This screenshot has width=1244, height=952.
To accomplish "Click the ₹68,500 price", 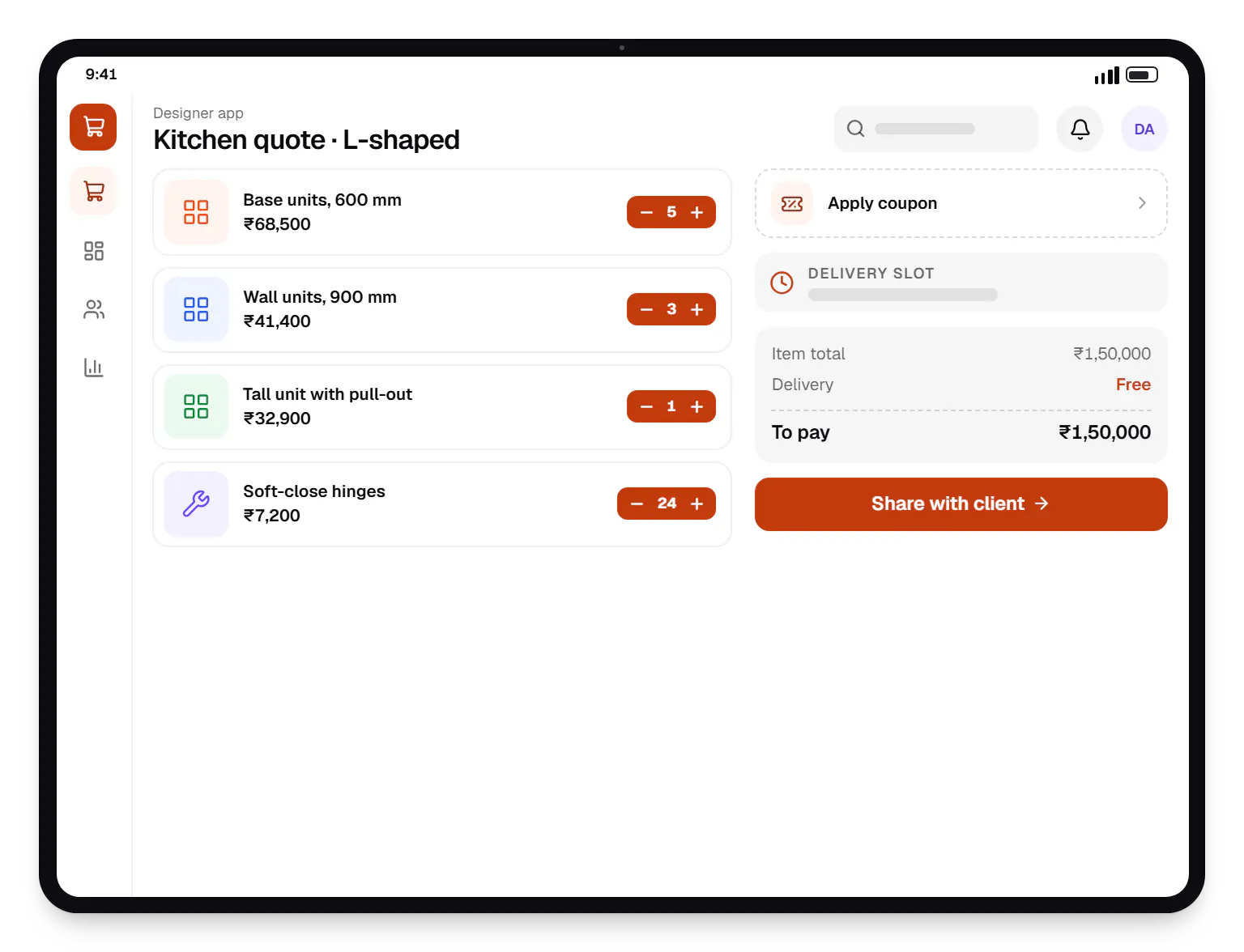I will pyautogui.click(x=277, y=224).
